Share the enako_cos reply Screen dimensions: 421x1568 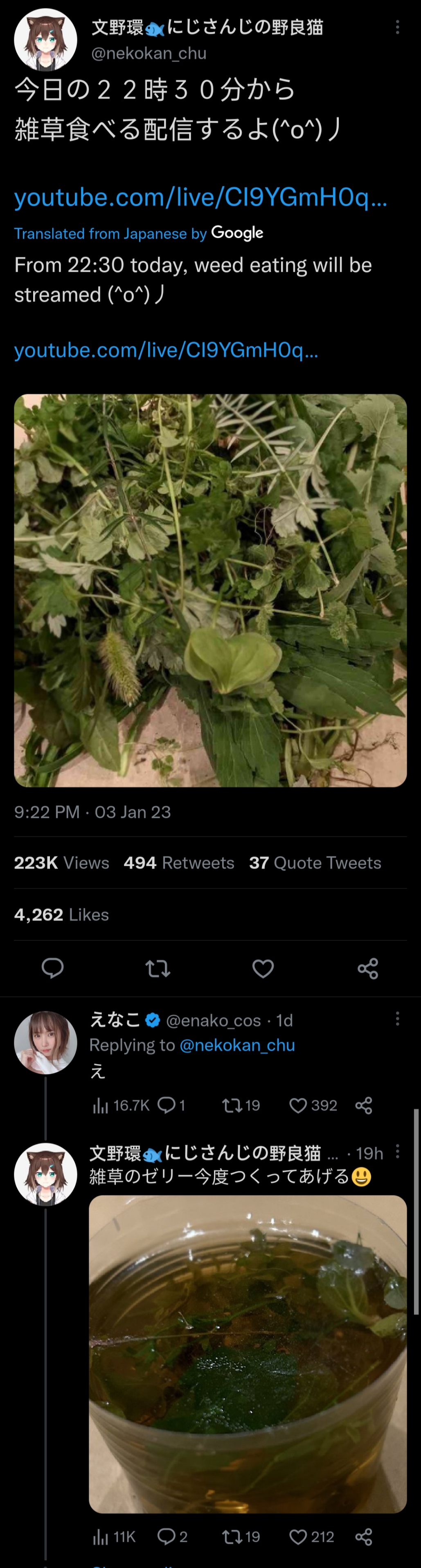[x=364, y=1105]
